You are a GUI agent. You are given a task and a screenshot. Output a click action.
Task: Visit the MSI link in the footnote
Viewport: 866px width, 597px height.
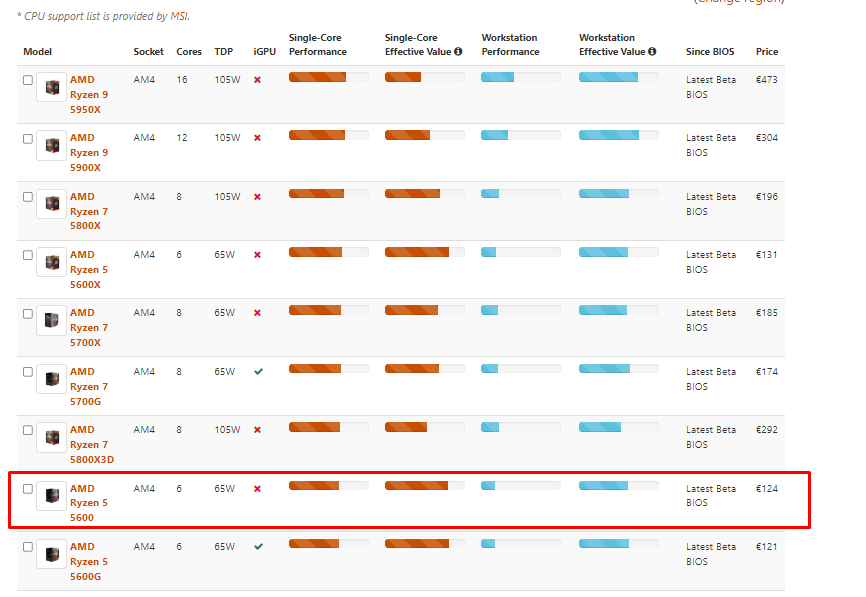[x=178, y=16]
